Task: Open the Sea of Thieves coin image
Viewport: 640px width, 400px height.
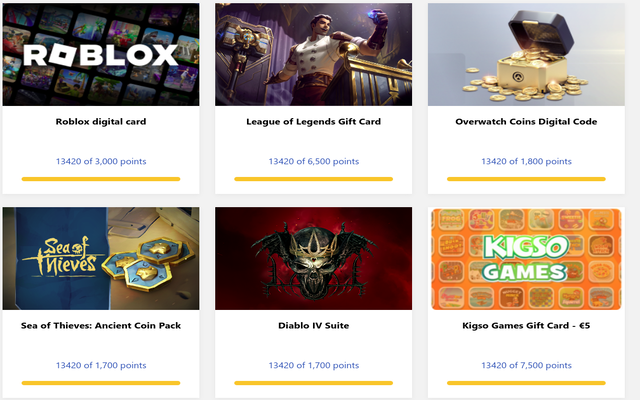Action: pyautogui.click(x=100, y=258)
